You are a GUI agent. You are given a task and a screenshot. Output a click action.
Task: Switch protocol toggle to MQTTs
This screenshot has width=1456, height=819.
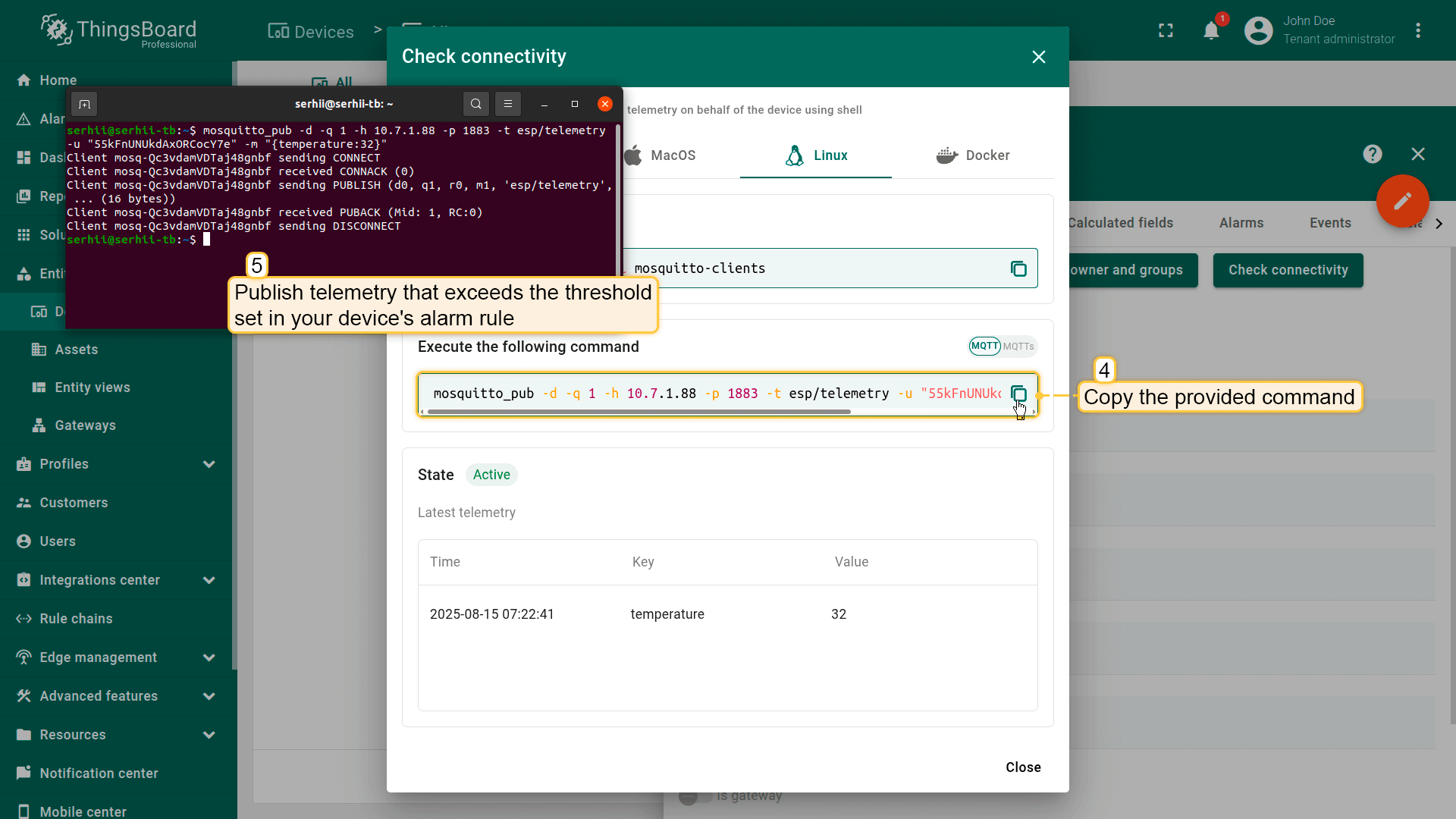pos(1018,347)
